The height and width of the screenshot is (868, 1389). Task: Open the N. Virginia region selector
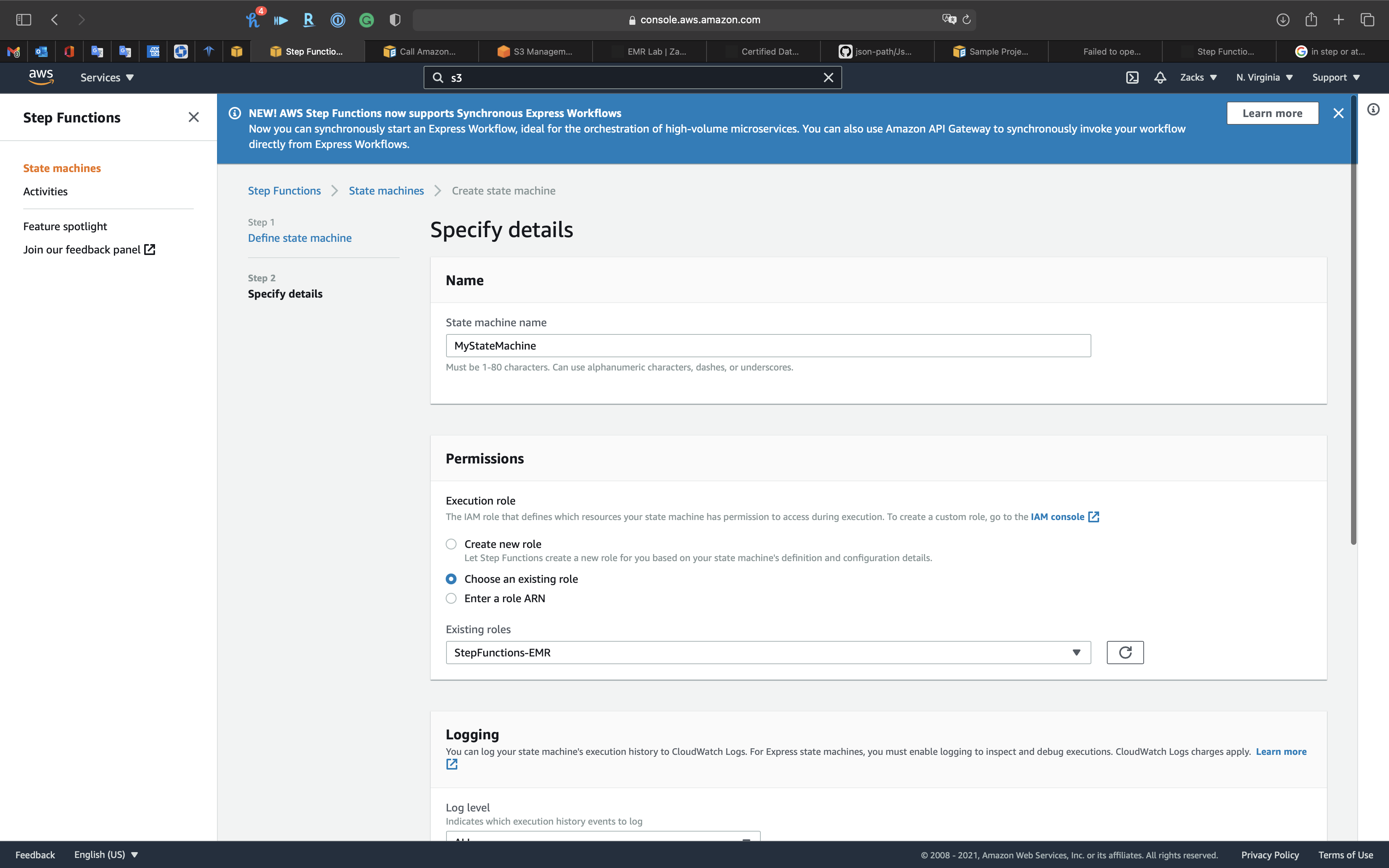pos(1264,77)
